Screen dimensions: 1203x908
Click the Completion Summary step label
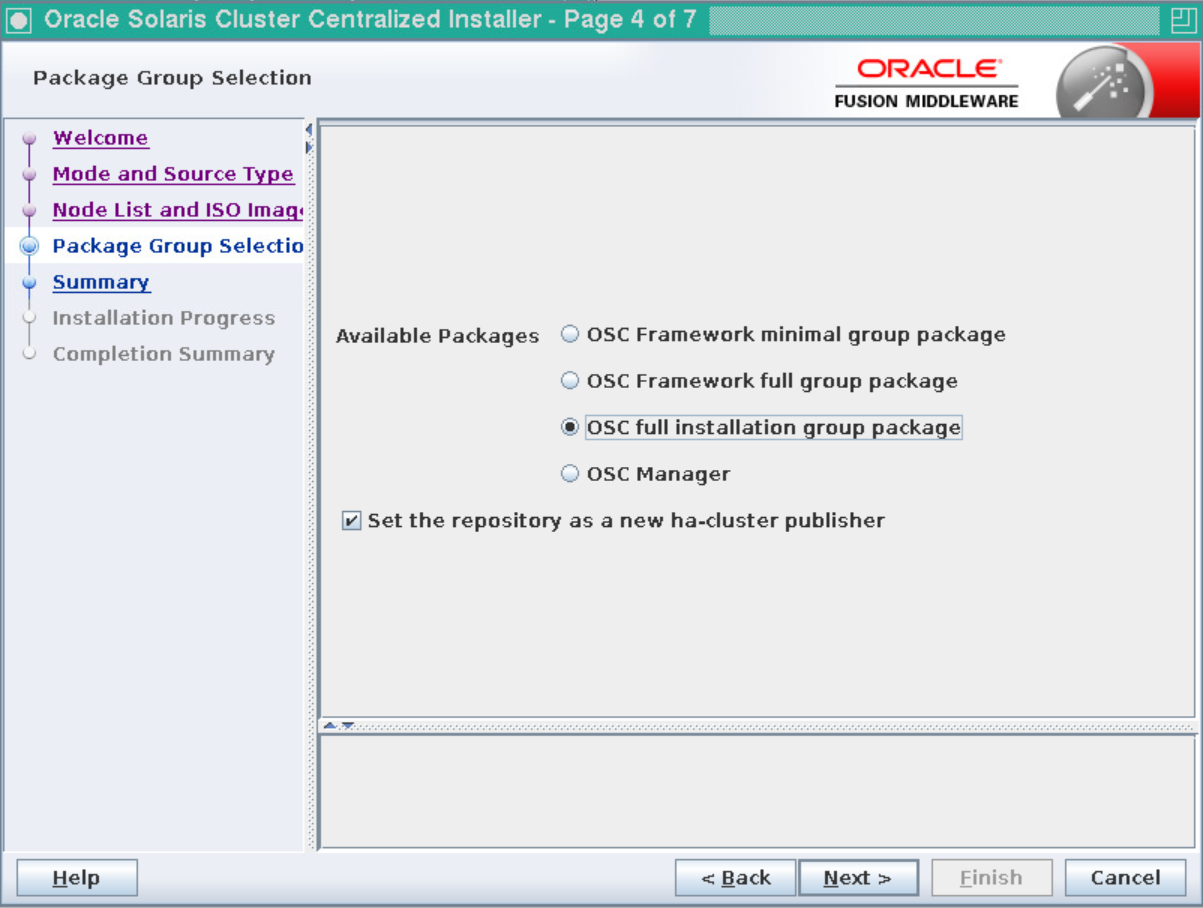pos(164,354)
